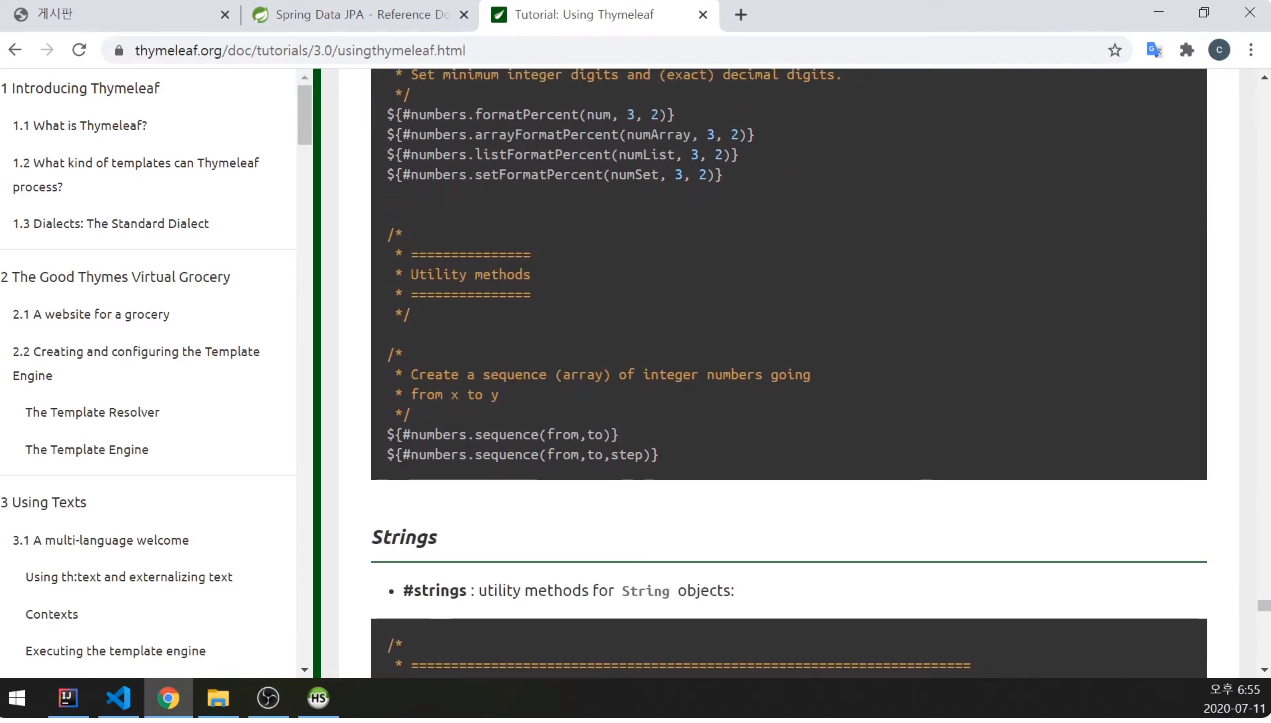Open Google Translate extension
This screenshot has height=723, width=1271.
pos(1154,50)
